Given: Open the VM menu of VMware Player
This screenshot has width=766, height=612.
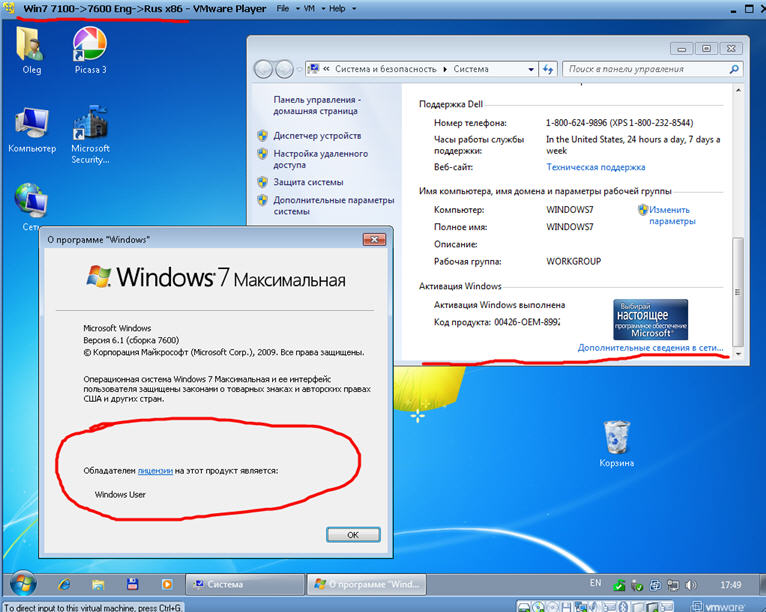Looking at the screenshot, I should coord(309,8).
